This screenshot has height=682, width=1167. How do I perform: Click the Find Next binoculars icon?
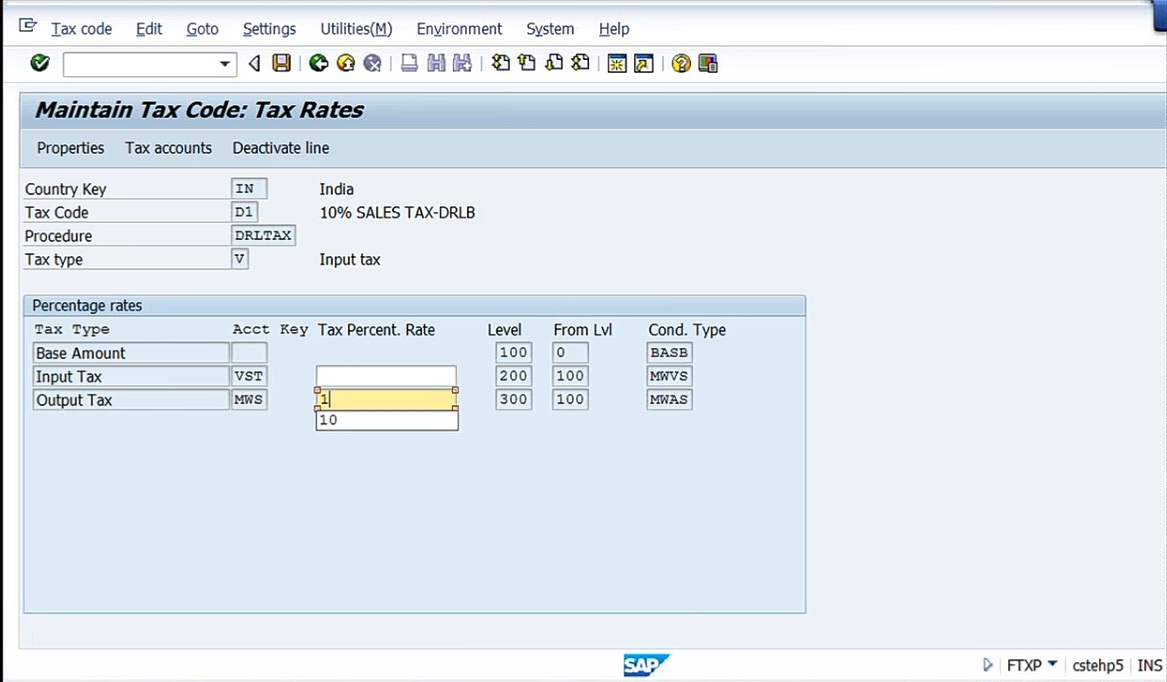pyautogui.click(x=462, y=63)
